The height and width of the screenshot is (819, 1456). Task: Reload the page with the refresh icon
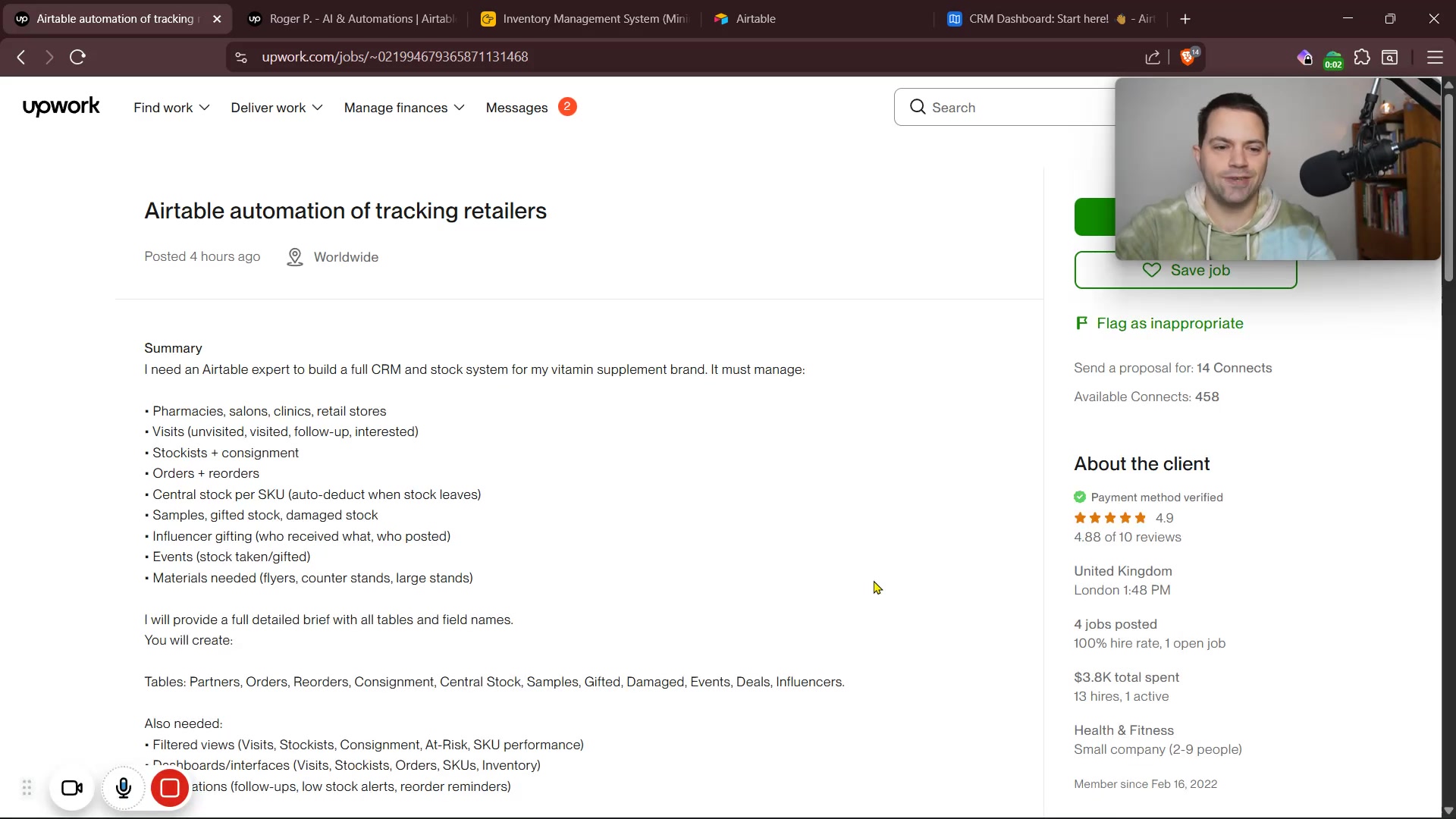tap(77, 58)
